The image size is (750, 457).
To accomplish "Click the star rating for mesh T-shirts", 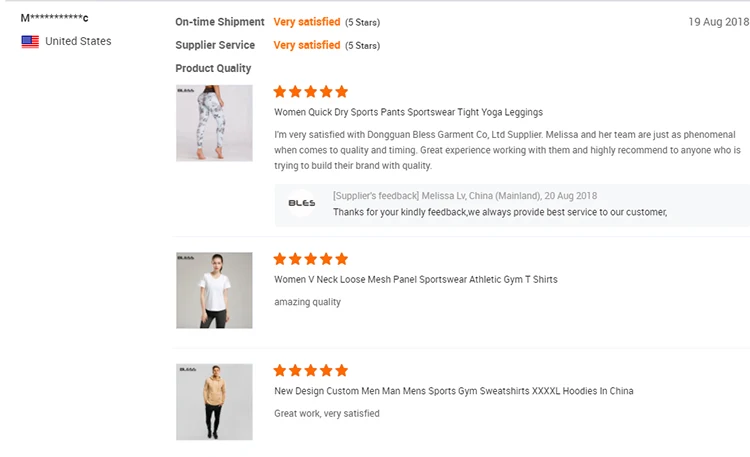I will 311,259.
